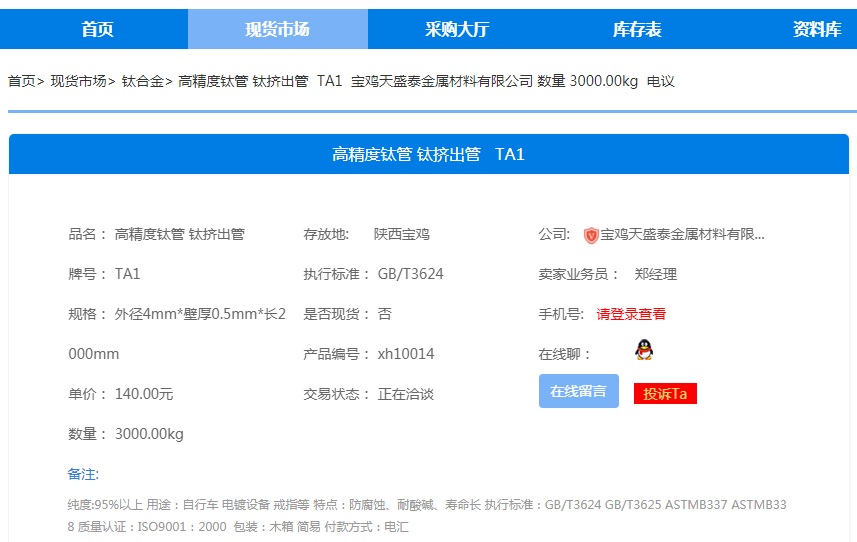Select the remarks line with 质量认证:ISO9001
The height and width of the screenshot is (542, 857).
coord(238,527)
